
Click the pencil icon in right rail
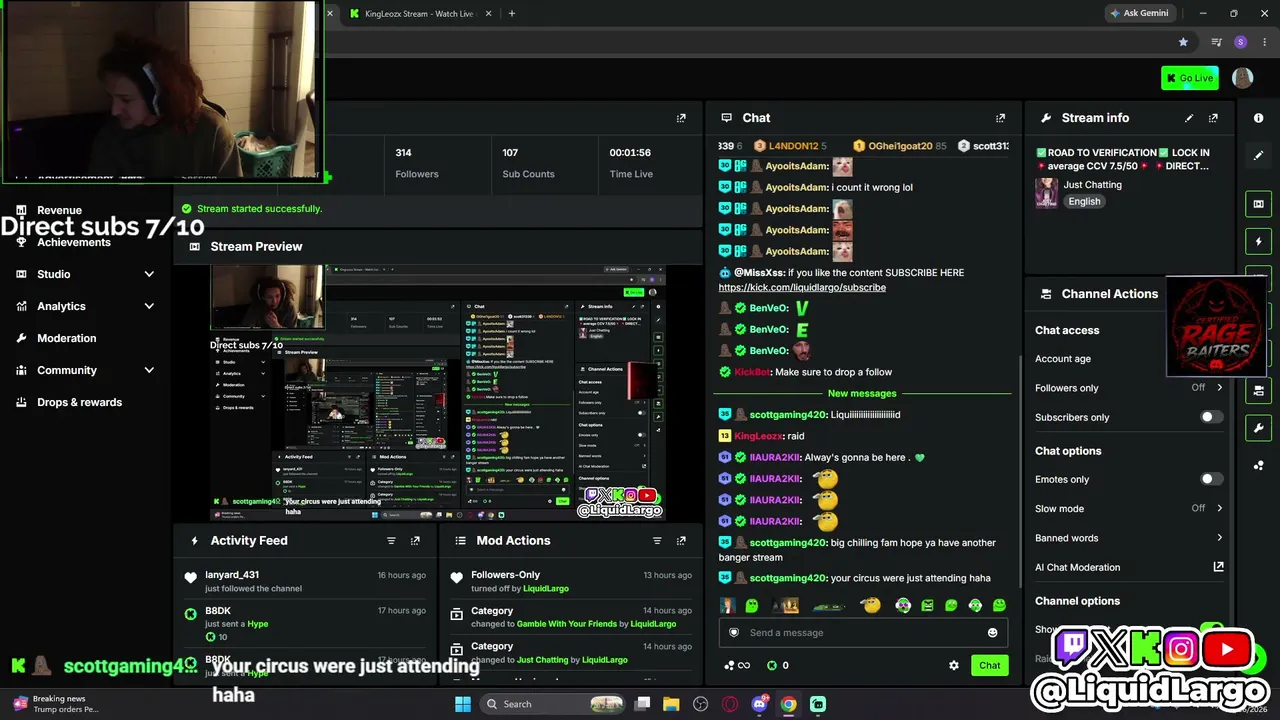click(x=1258, y=156)
